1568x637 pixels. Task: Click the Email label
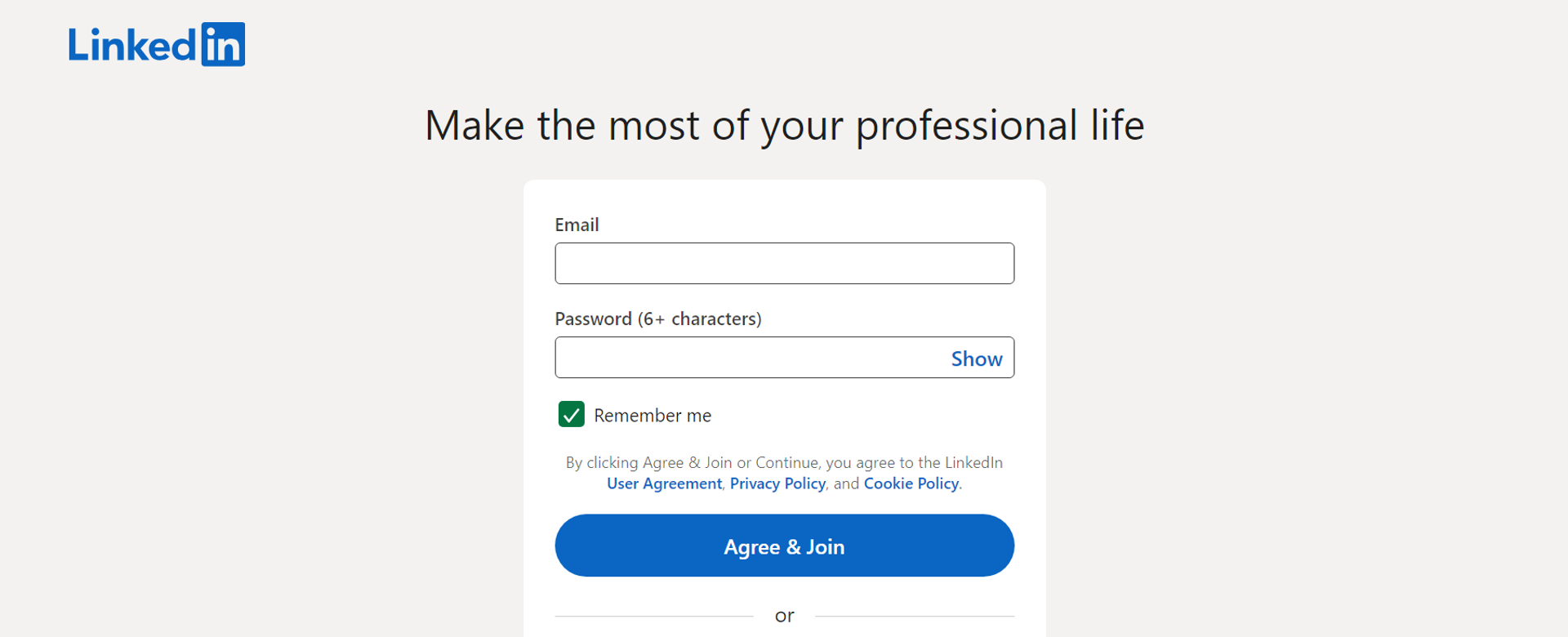point(577,225)
